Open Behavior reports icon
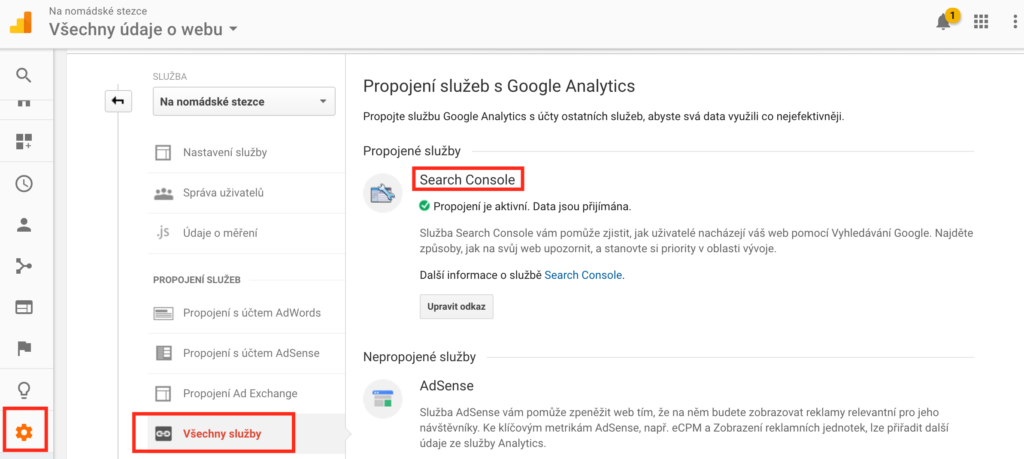Image resolution: width=1024 pixels, height=459 pixels. click(24, 306)
